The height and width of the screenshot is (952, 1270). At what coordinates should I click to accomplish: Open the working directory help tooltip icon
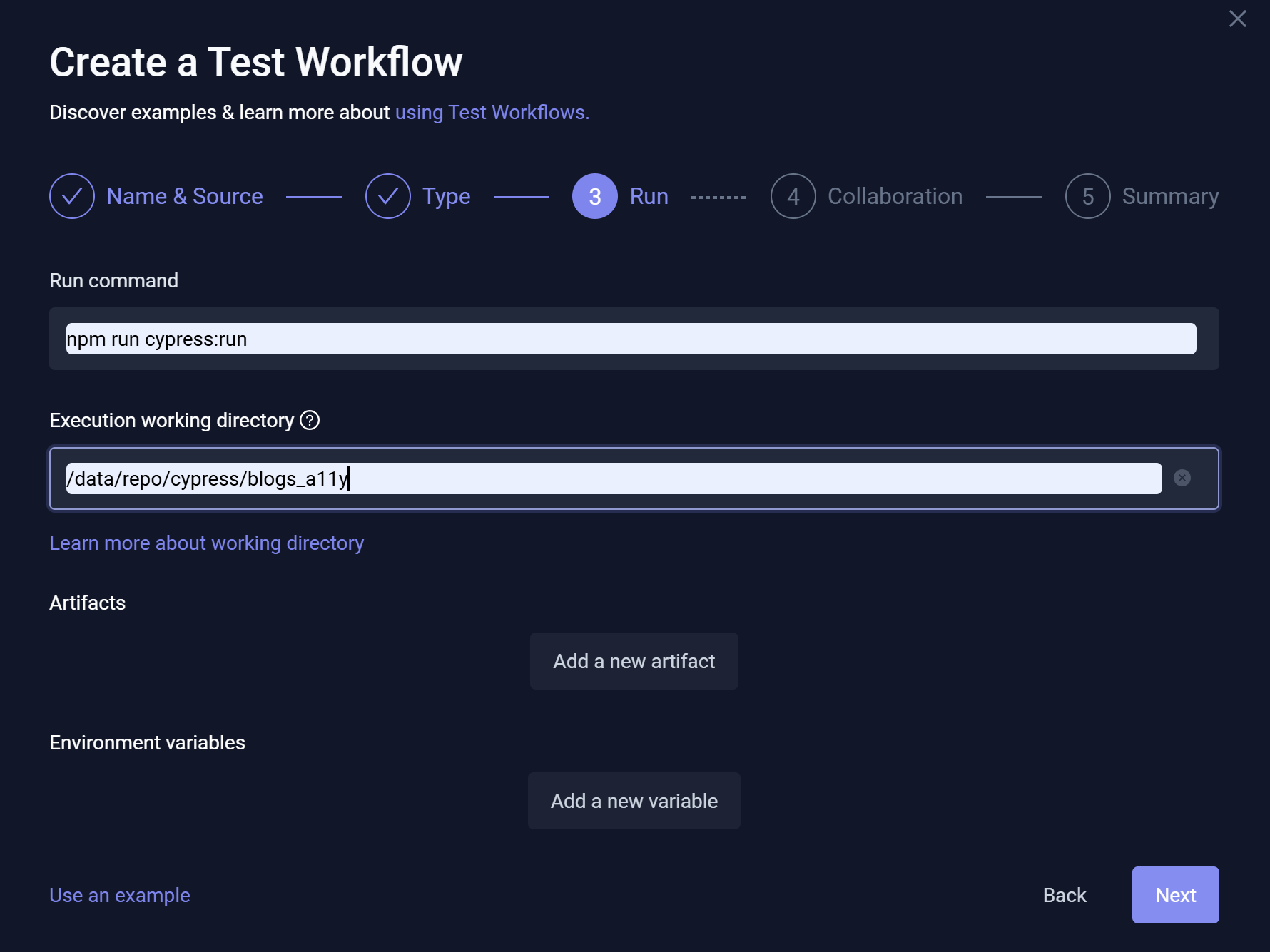coord(310,421)
